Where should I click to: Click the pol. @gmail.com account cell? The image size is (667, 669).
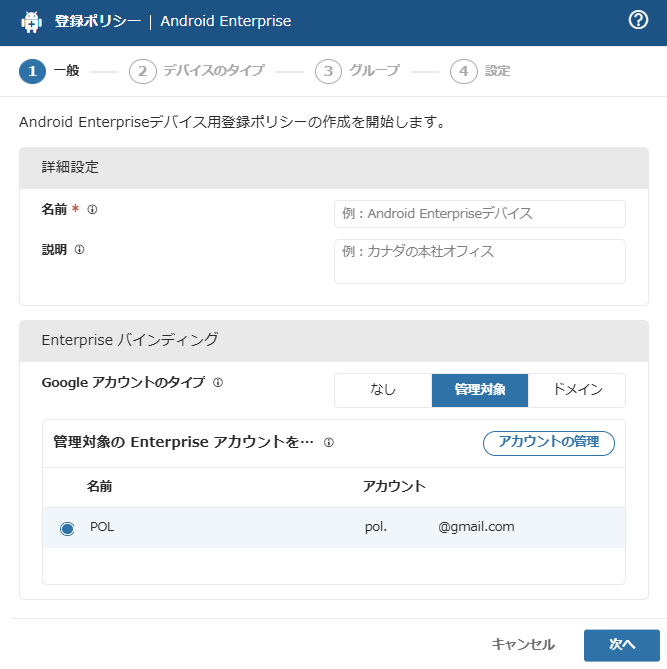tap(440, 527)
